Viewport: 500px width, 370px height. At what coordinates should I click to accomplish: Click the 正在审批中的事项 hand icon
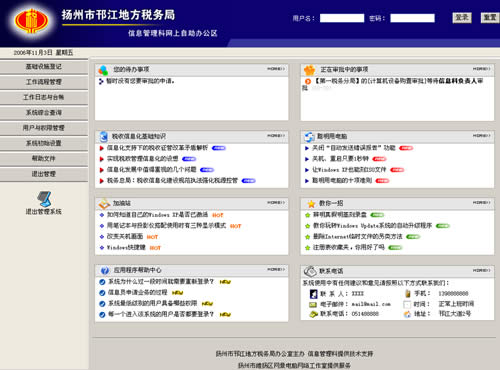pos(310,70)
